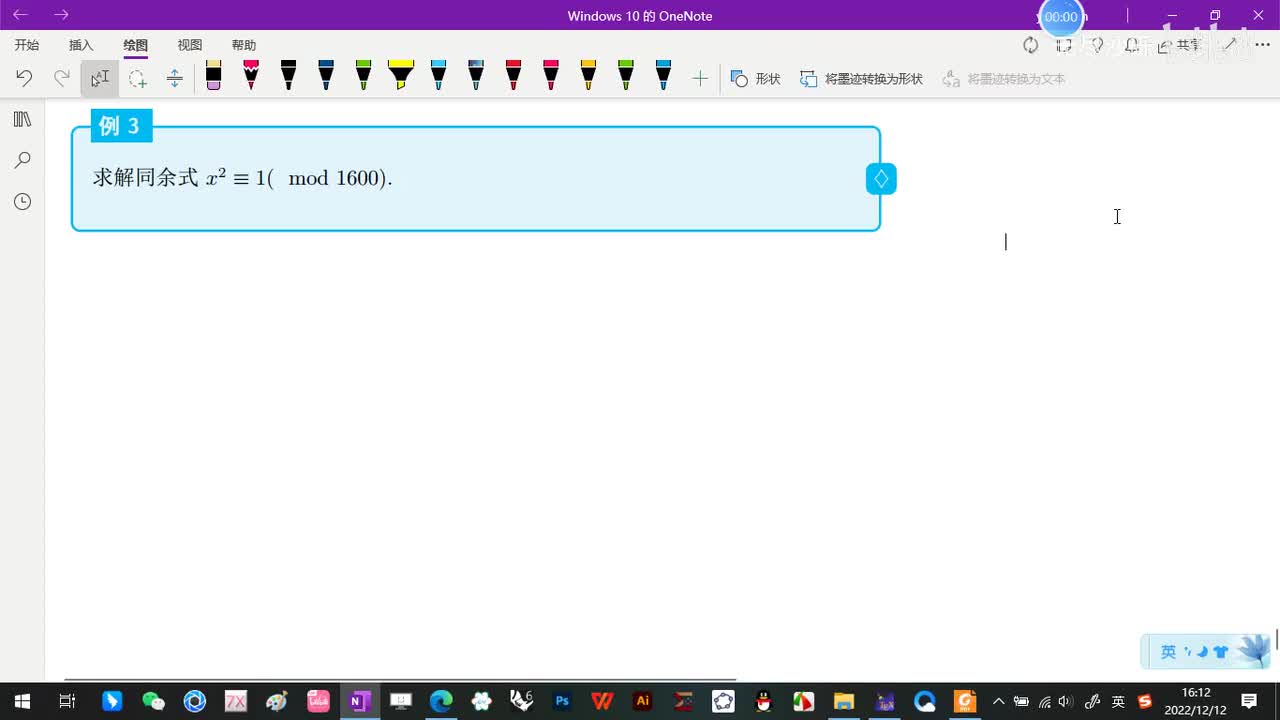Click the horizontal scrollbar under the page
Viewport: 1280px width, 720px height.
[x=400, y=679]
